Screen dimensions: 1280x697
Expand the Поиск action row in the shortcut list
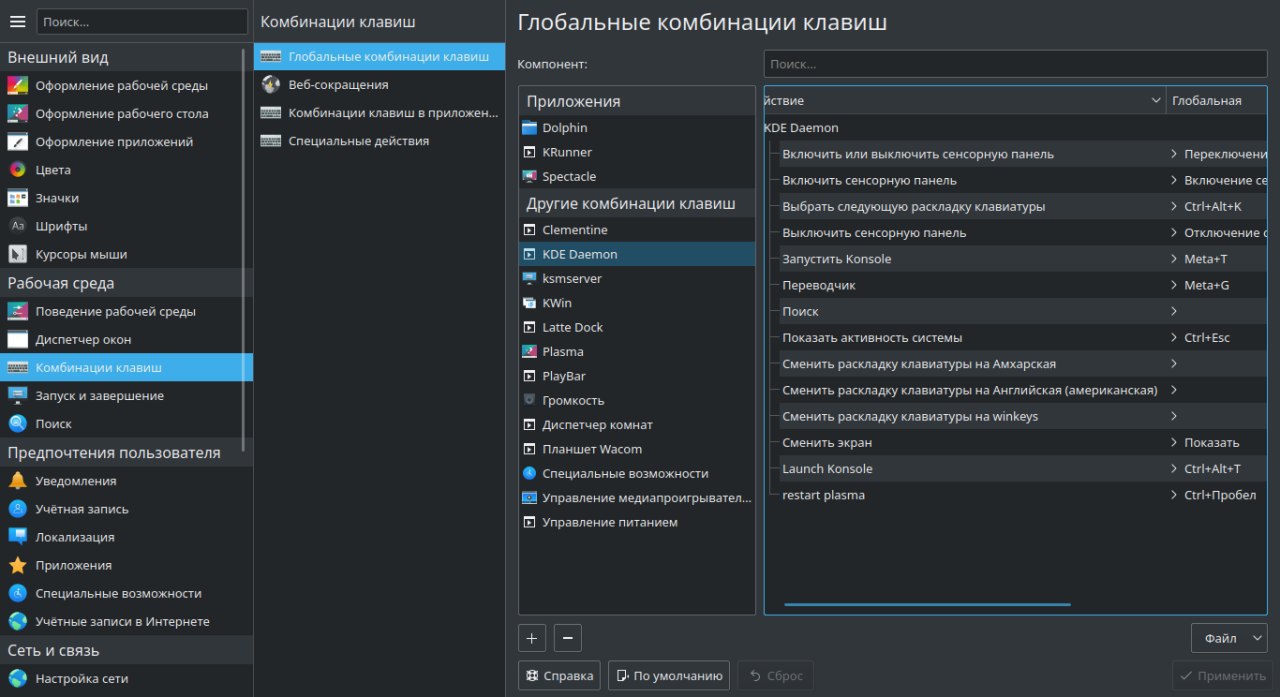pos(1174,311)
